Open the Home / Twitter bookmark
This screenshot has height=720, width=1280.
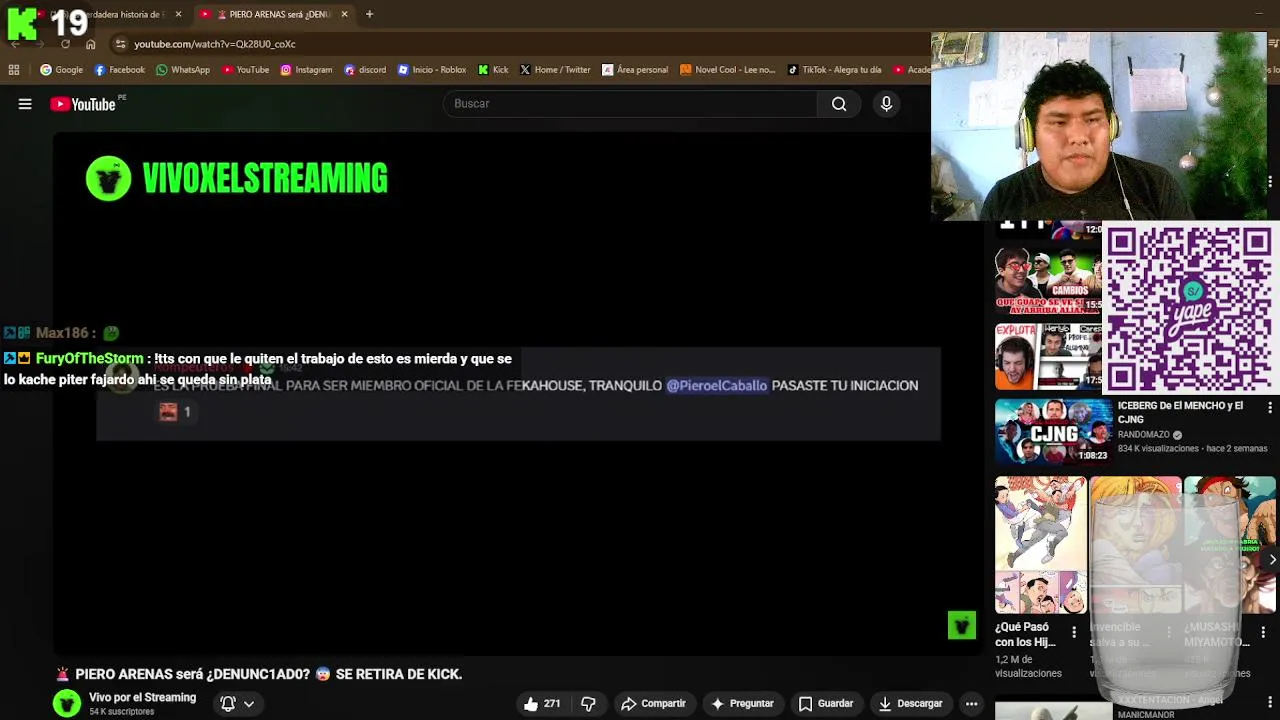click(555, 70)
